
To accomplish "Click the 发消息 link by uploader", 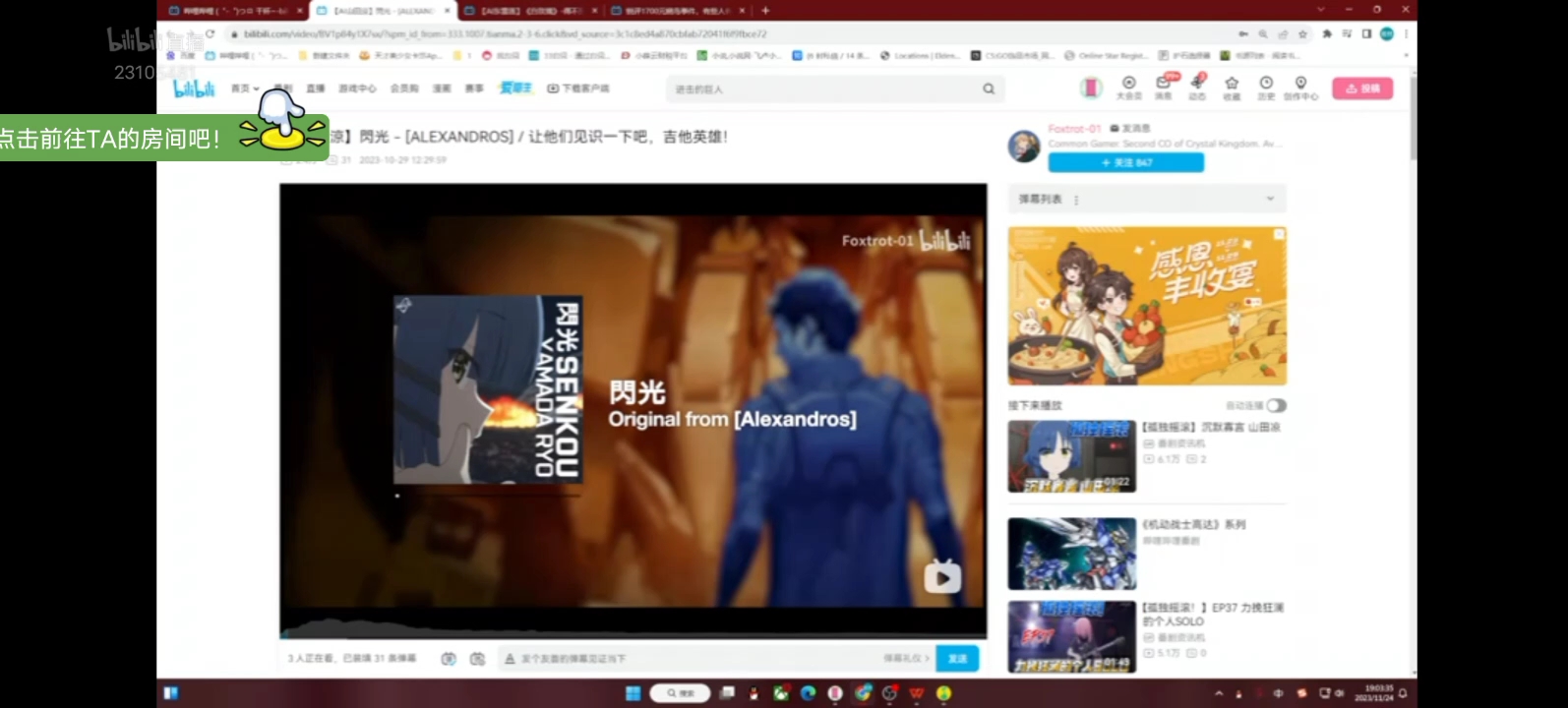I will (1130, 129).
